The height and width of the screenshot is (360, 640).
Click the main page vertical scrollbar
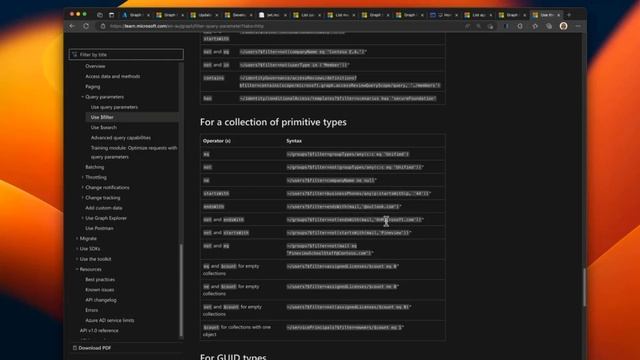(x=584, y=287)
